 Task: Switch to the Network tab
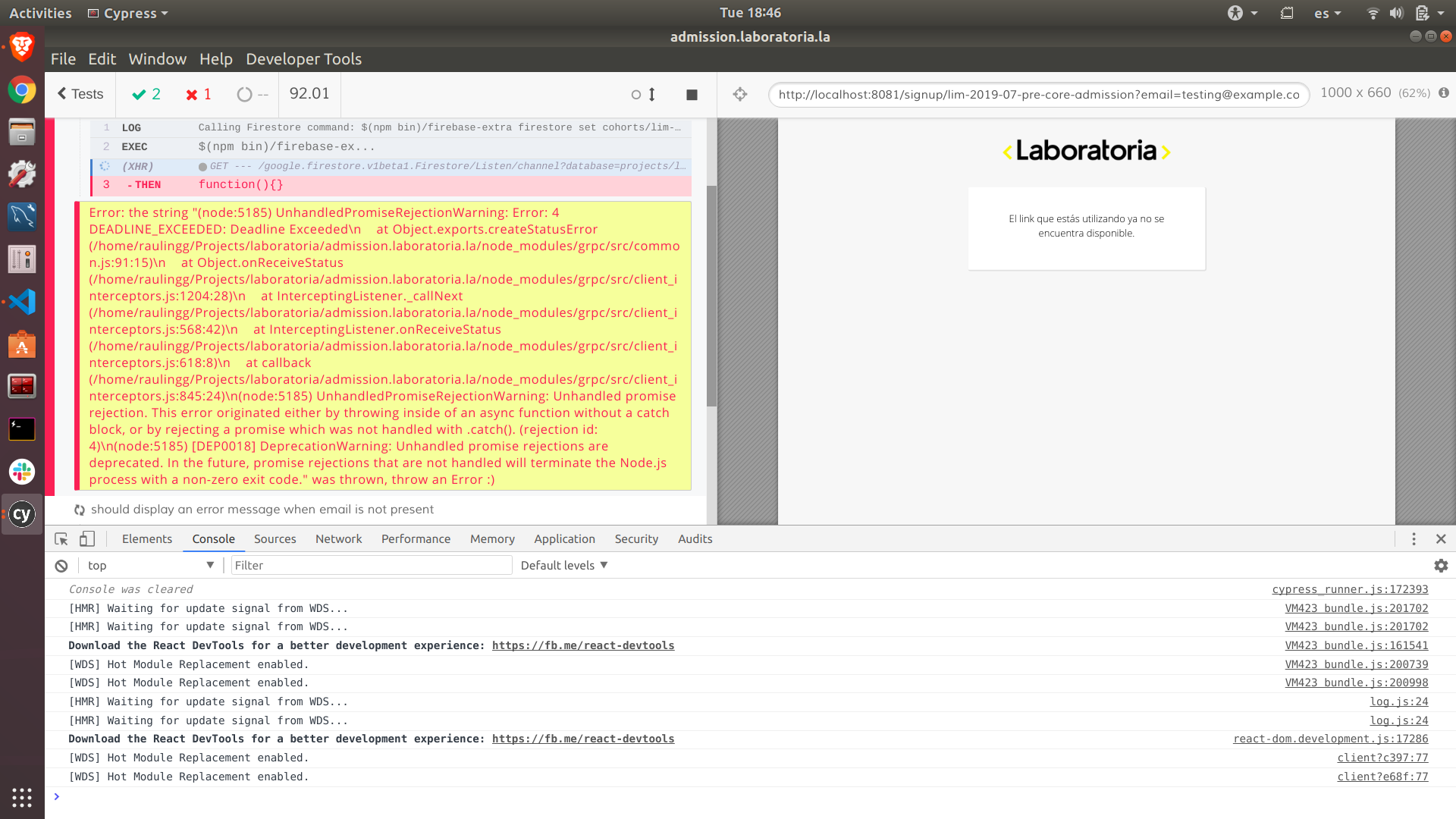pyautogui.click(x=338, y=538)
